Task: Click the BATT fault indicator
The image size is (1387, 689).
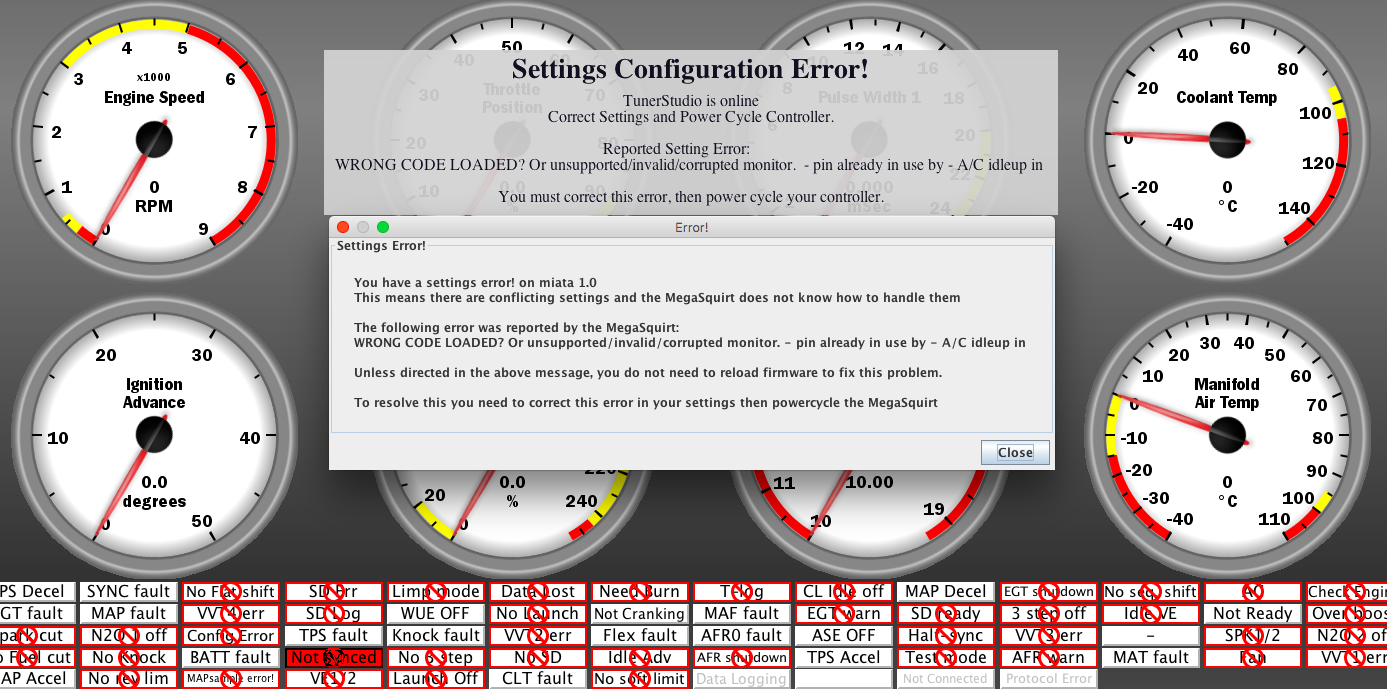Action: 230,657
